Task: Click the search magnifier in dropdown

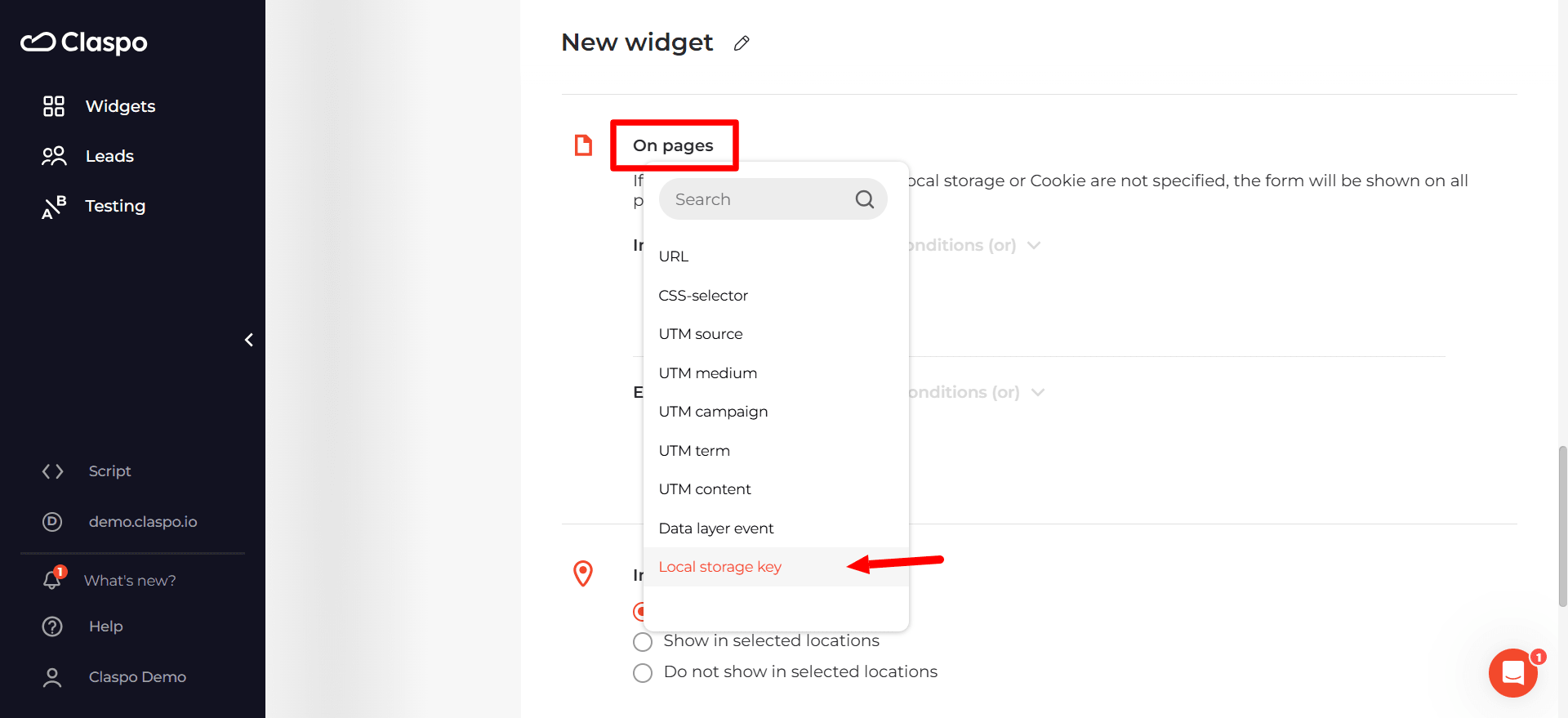Action: 865,199
